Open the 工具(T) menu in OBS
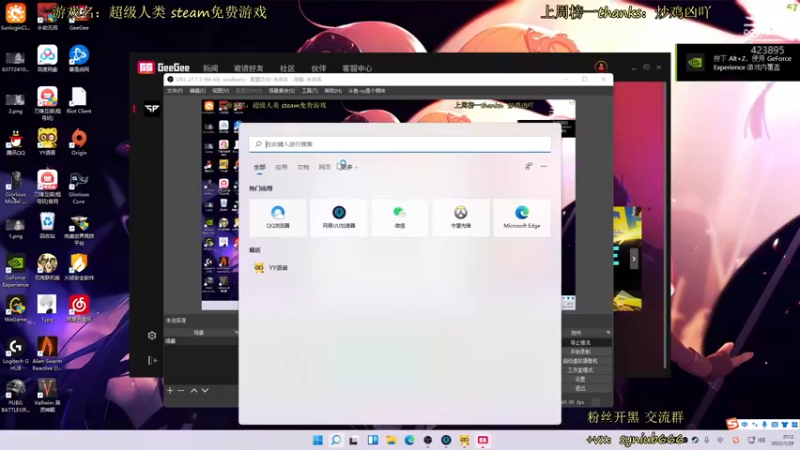Screen dimensions: 800x450 pos(309,91)
